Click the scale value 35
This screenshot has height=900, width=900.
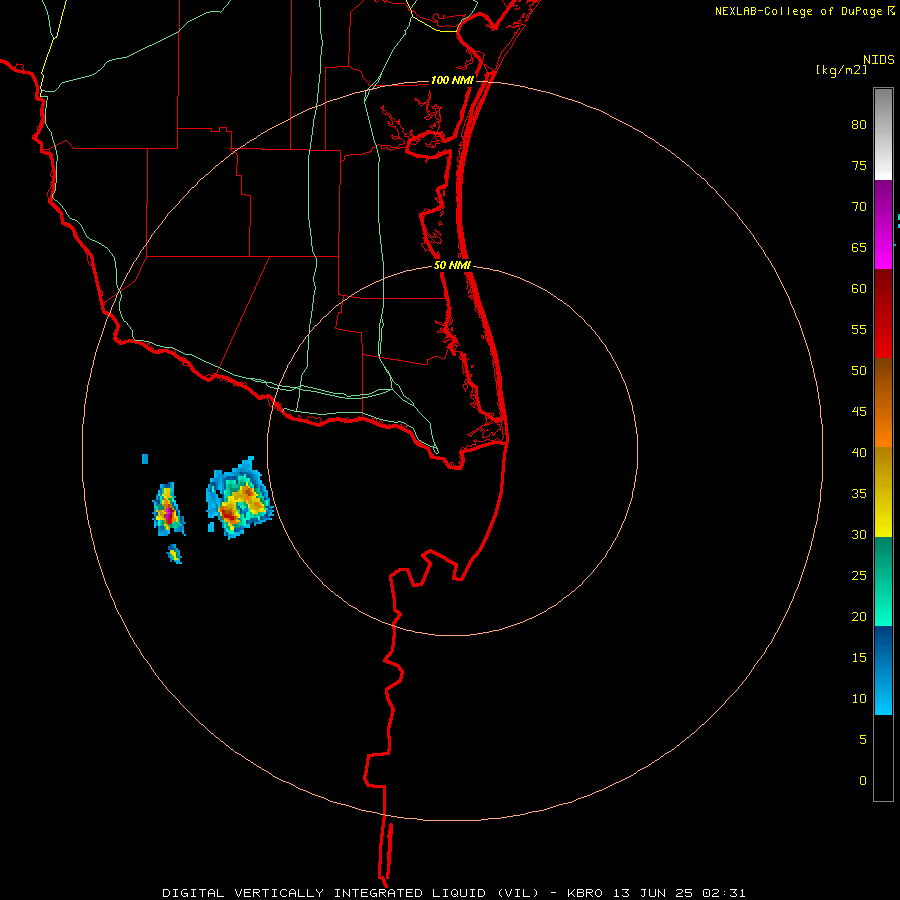[x=859, y=494]
